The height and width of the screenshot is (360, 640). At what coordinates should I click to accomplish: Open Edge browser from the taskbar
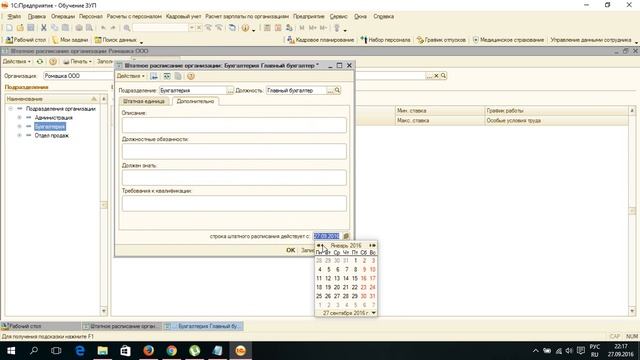pos(80,351)
